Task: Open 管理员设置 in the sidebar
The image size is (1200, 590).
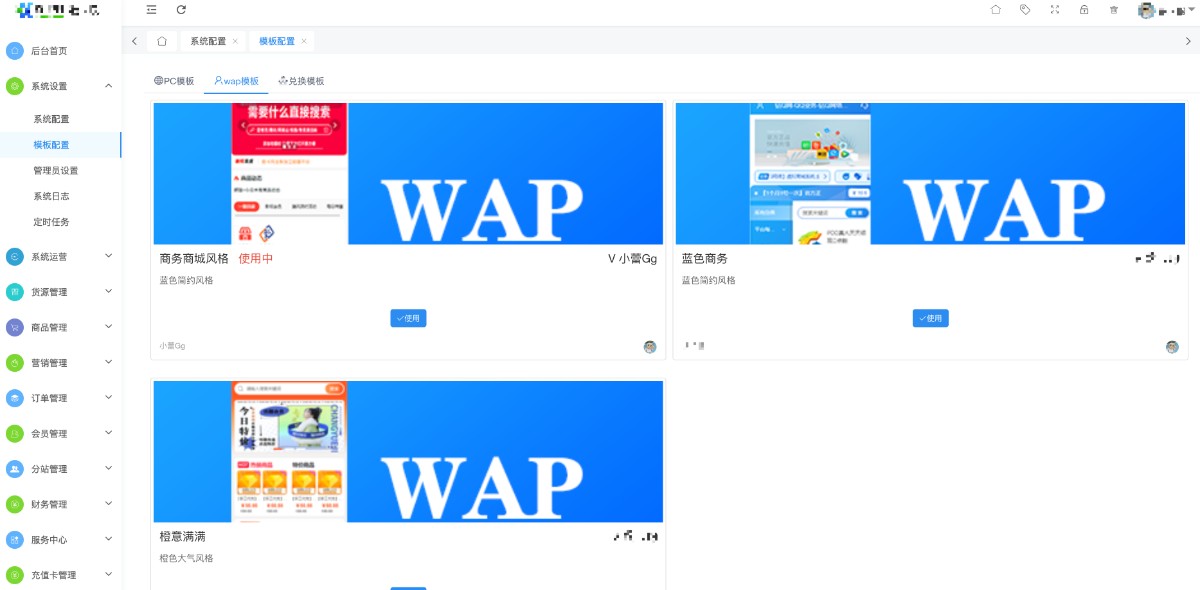Action: [x=55, y=171]
